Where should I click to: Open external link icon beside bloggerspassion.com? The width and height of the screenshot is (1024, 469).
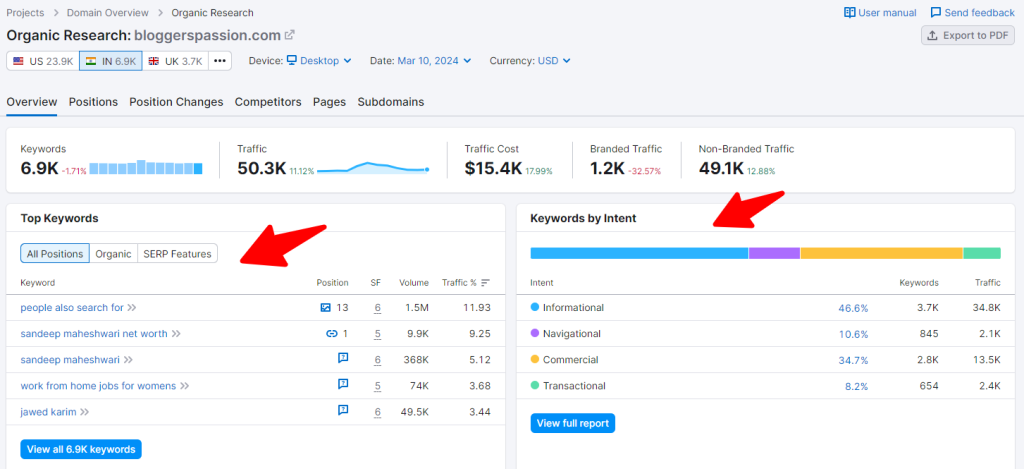click(x=290, y=35)
